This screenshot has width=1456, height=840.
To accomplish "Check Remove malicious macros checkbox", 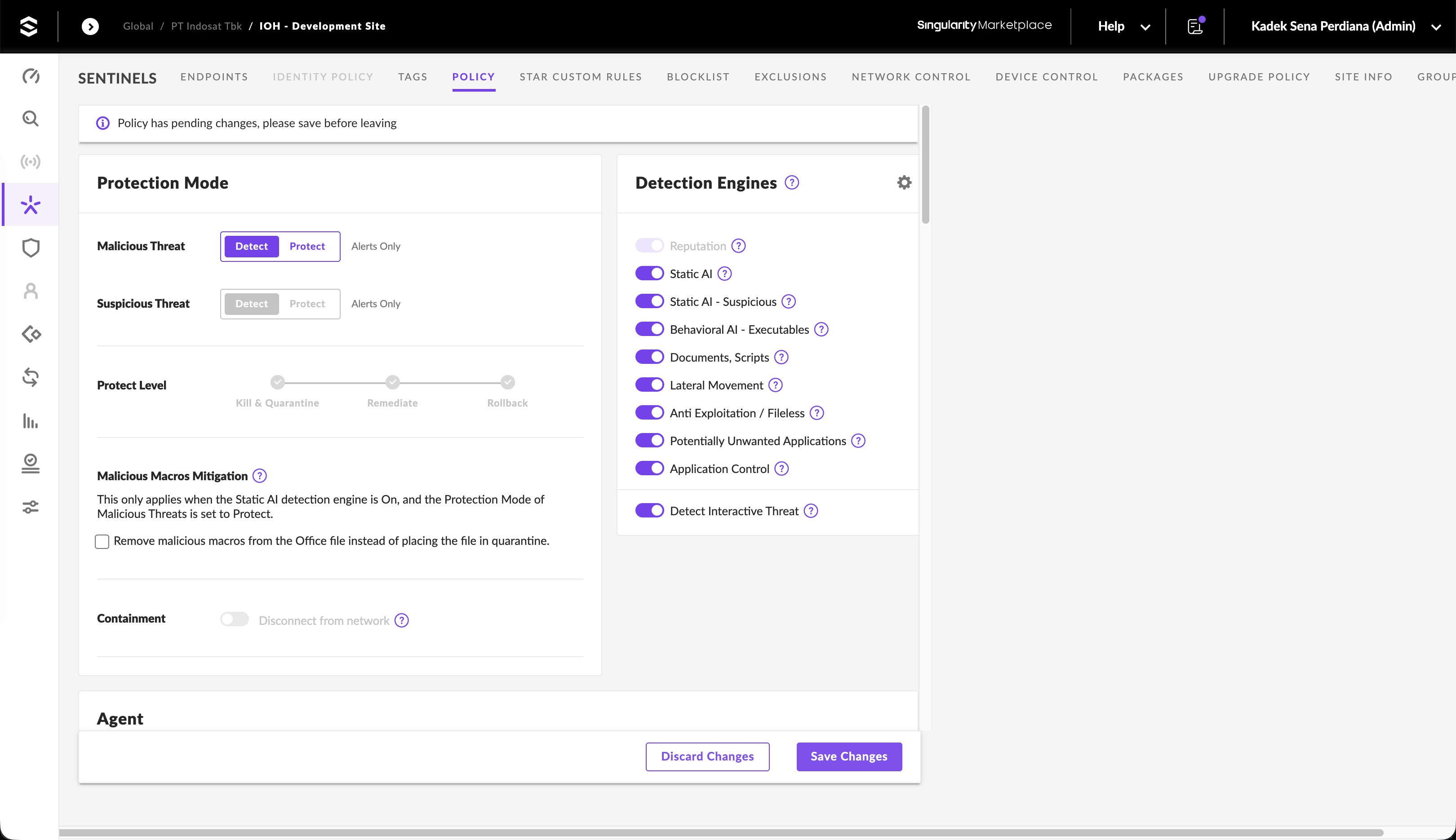I will 102,542.
